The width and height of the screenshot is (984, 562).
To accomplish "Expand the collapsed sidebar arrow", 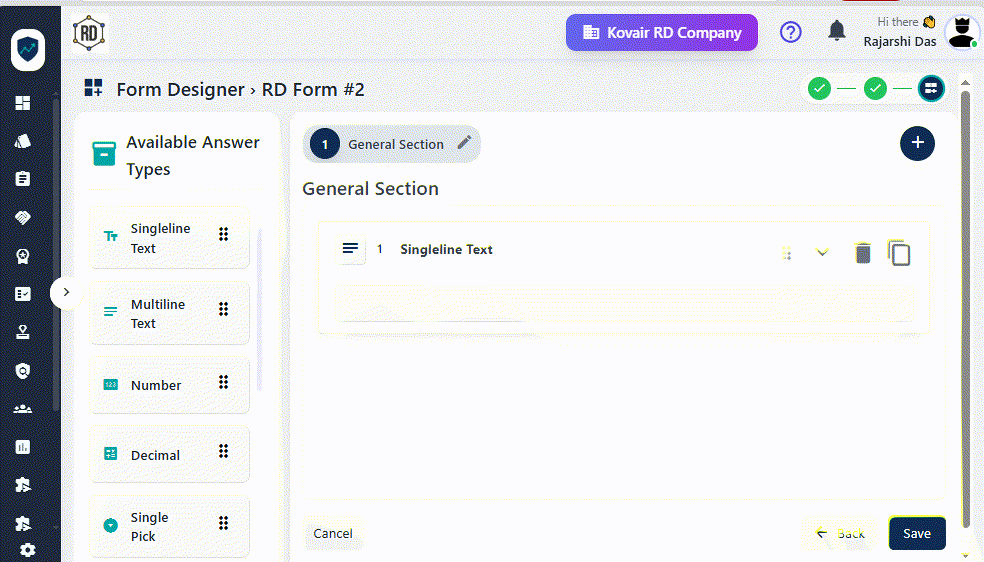I will point(67,292).
